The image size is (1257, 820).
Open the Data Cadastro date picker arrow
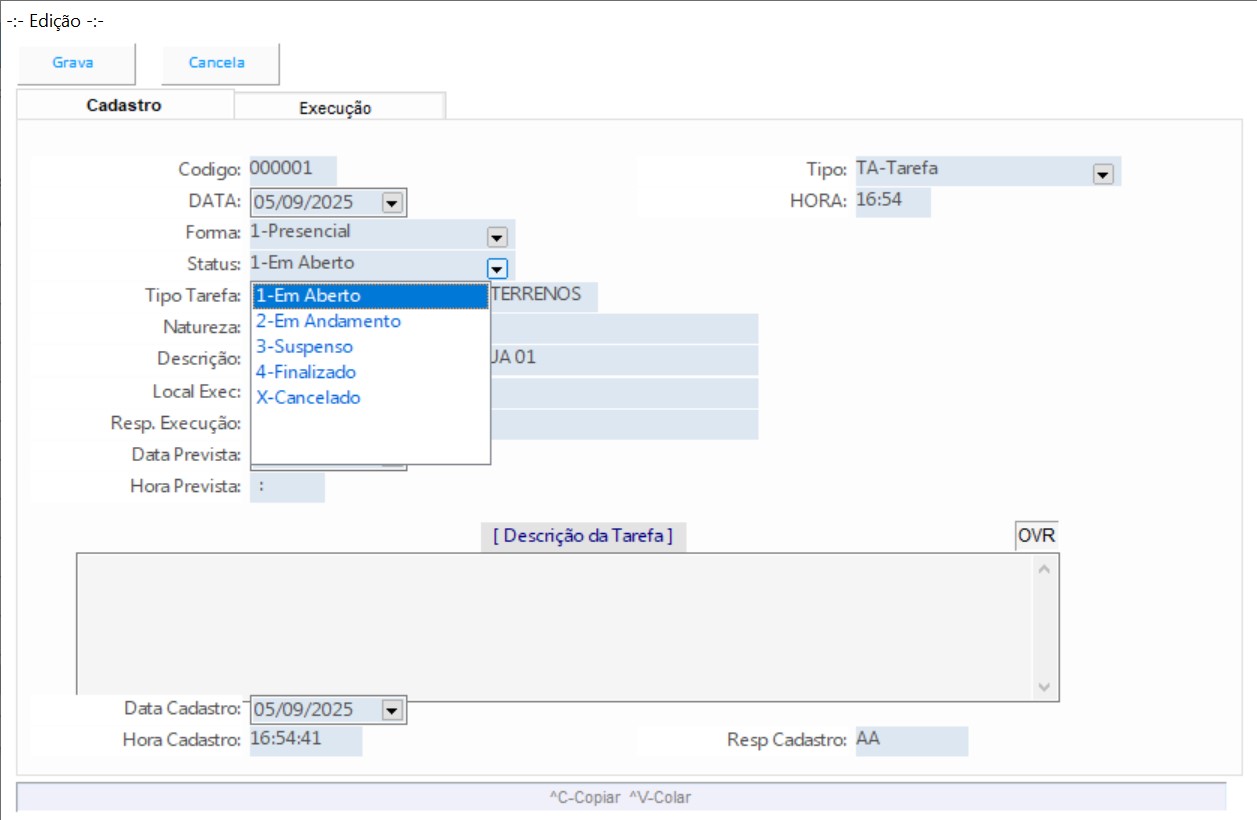pyautogui.click(x=392, y=710)
